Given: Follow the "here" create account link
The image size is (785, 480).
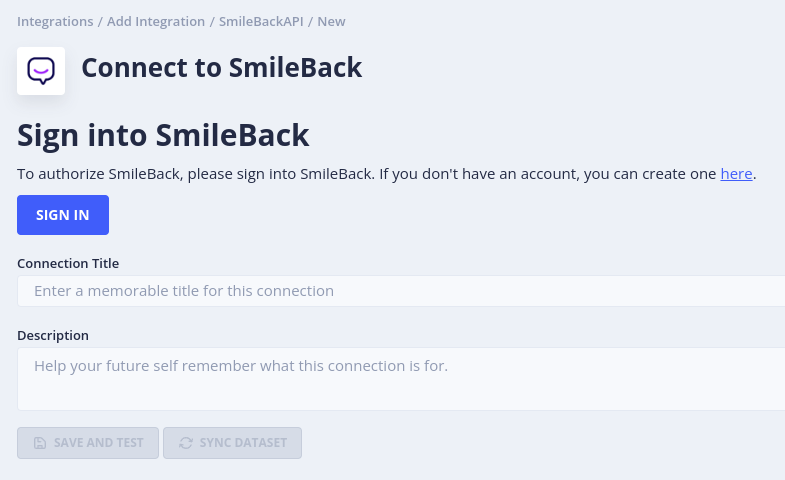Looking at the screenshot, I should [736, 174].
